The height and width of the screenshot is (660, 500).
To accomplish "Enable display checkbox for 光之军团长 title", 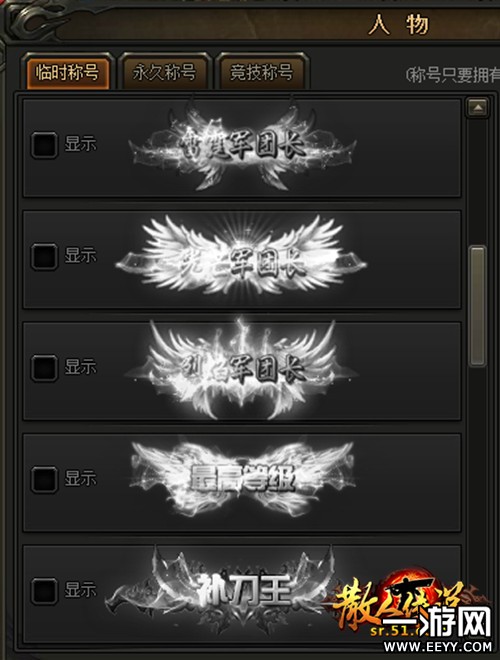I will pyautogui.click(x=44, y=256).
